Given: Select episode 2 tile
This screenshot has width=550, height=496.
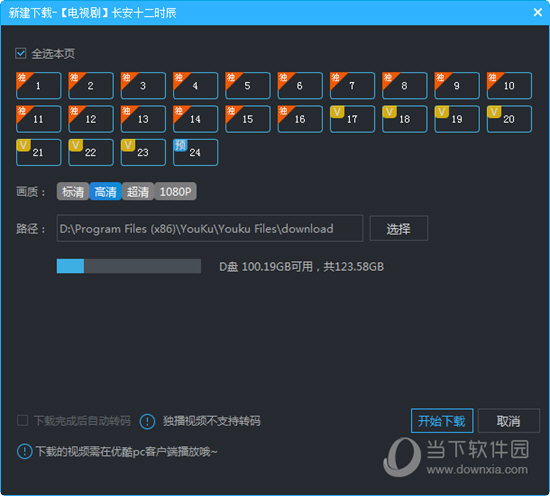Looking at the screenshot, I should point(91,86).
